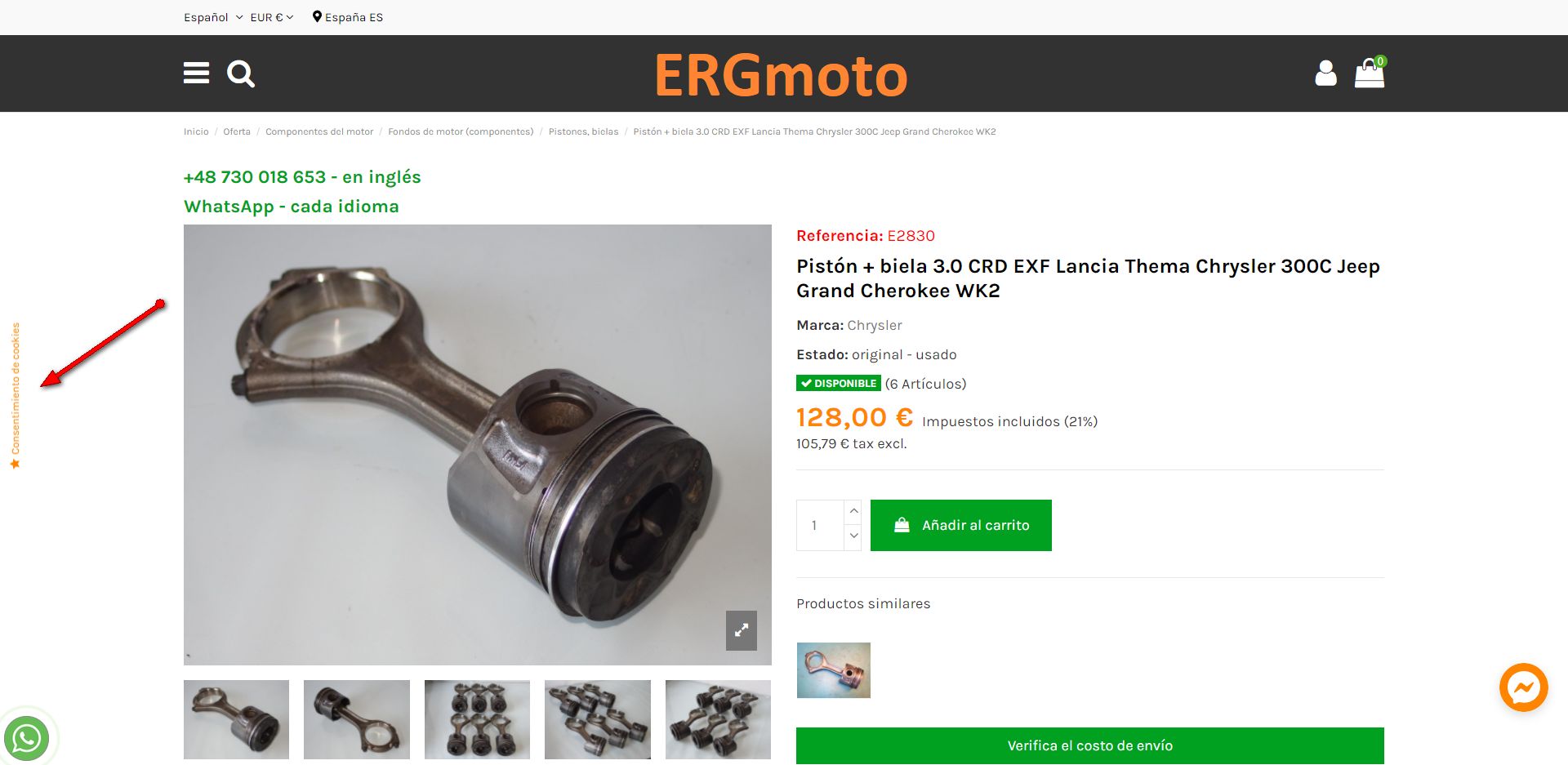Expand the EUR € currency dropdown
The width and height of the screenshot is (1568, 765).
click(x=272, y=17)
